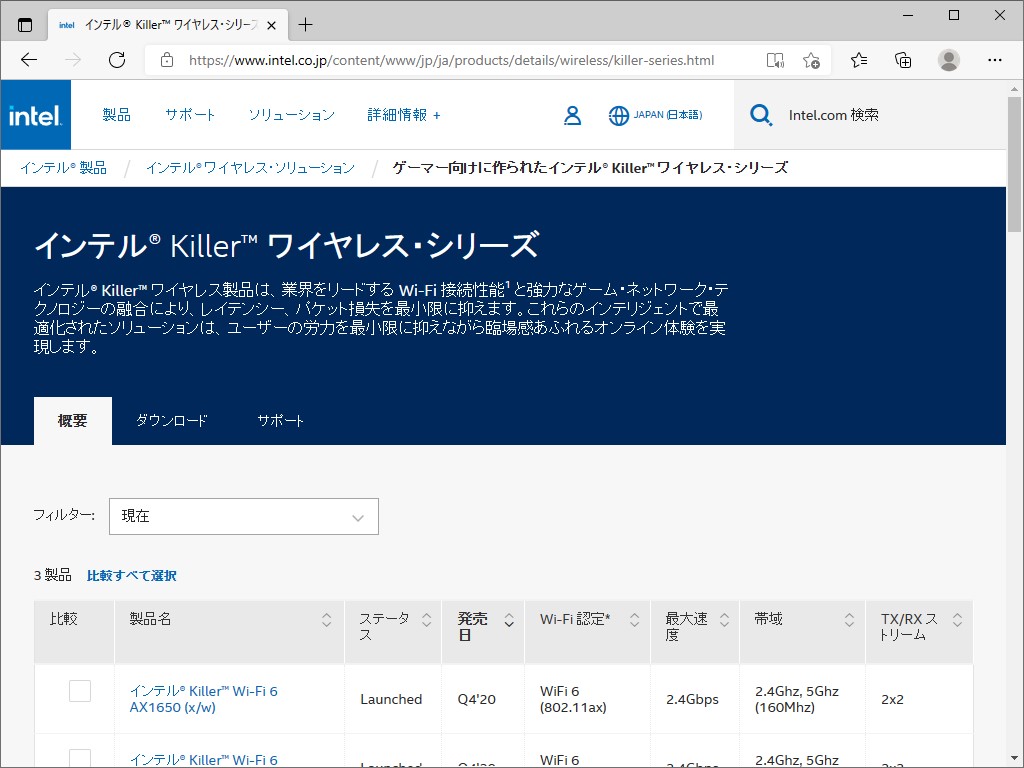Open the 現在 filter dropdown

coord(243,516)
